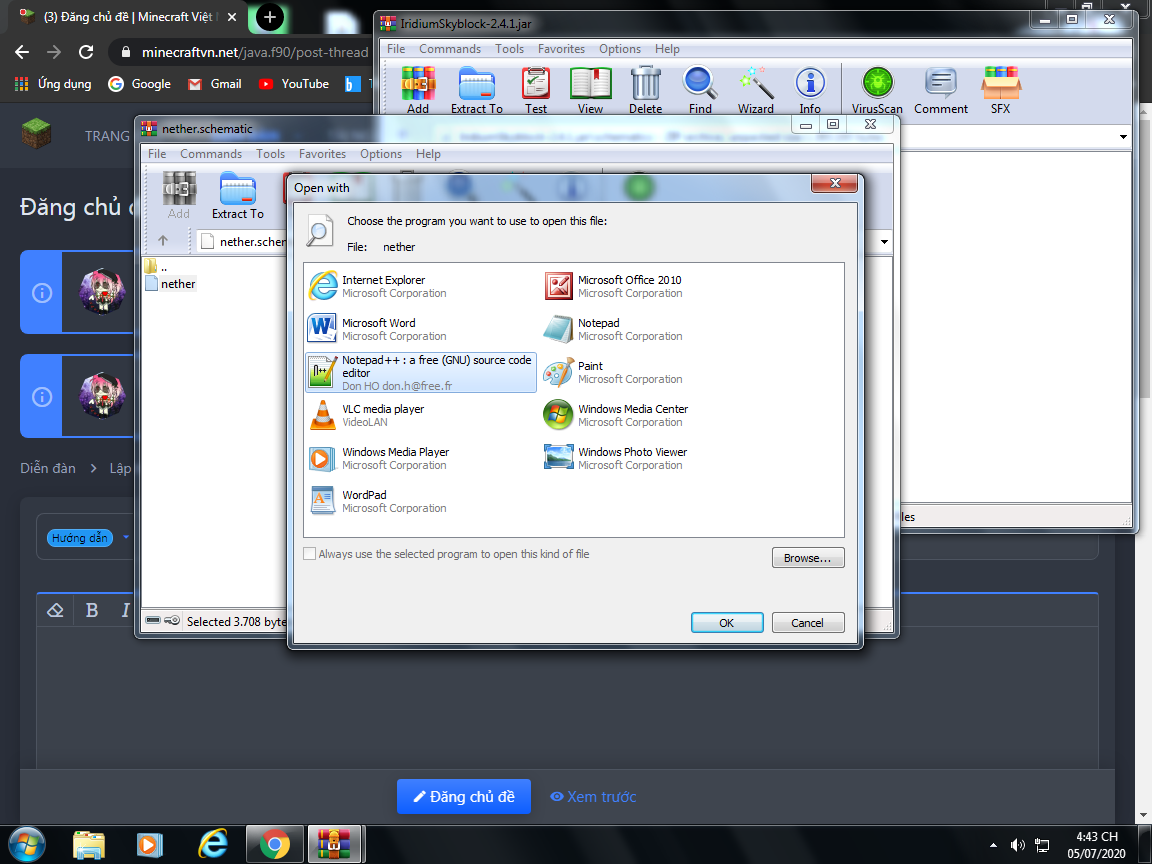Click SFX icon in WinRAR toolbar
The height and width of the screenshot is (864, 1152).
(x=1001, y=90)
